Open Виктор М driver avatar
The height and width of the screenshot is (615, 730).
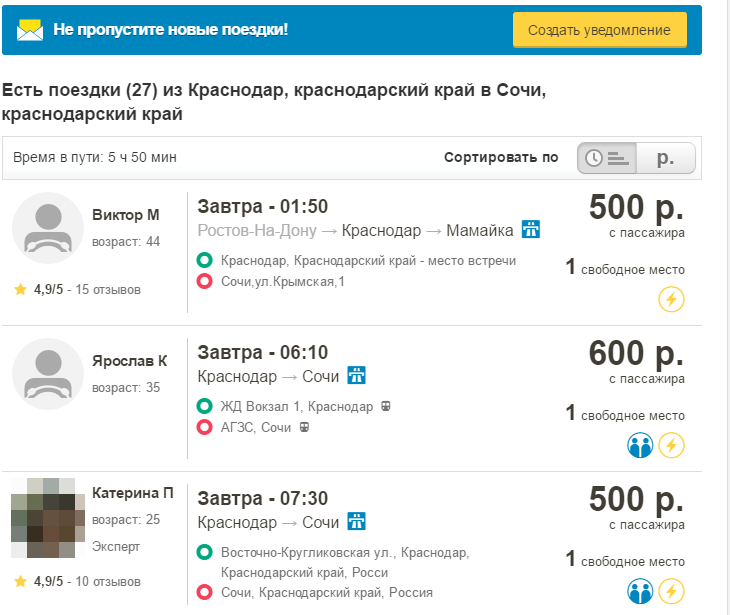pos(47,228)
